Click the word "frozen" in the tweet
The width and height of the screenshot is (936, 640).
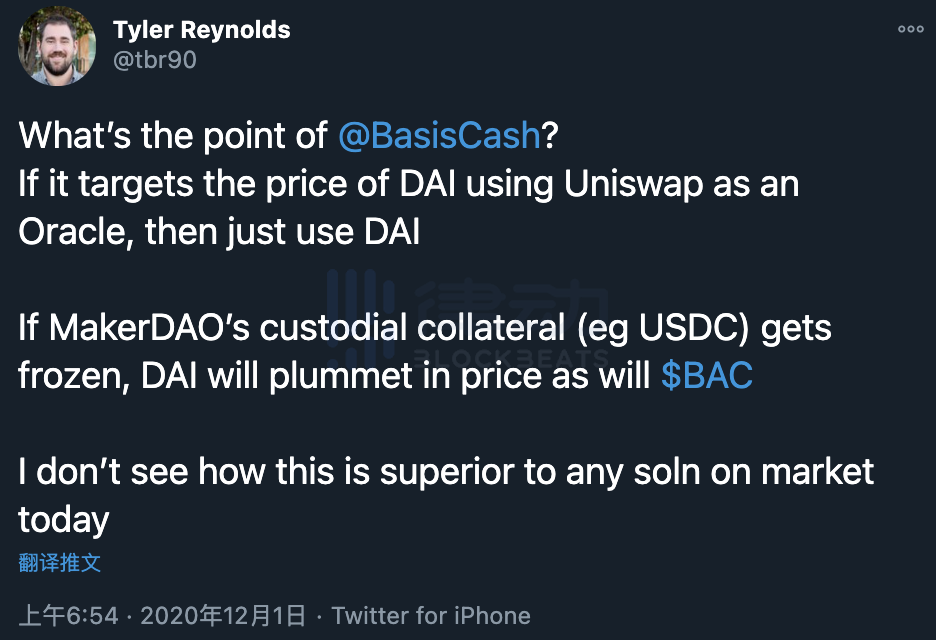tap(74, 375)
